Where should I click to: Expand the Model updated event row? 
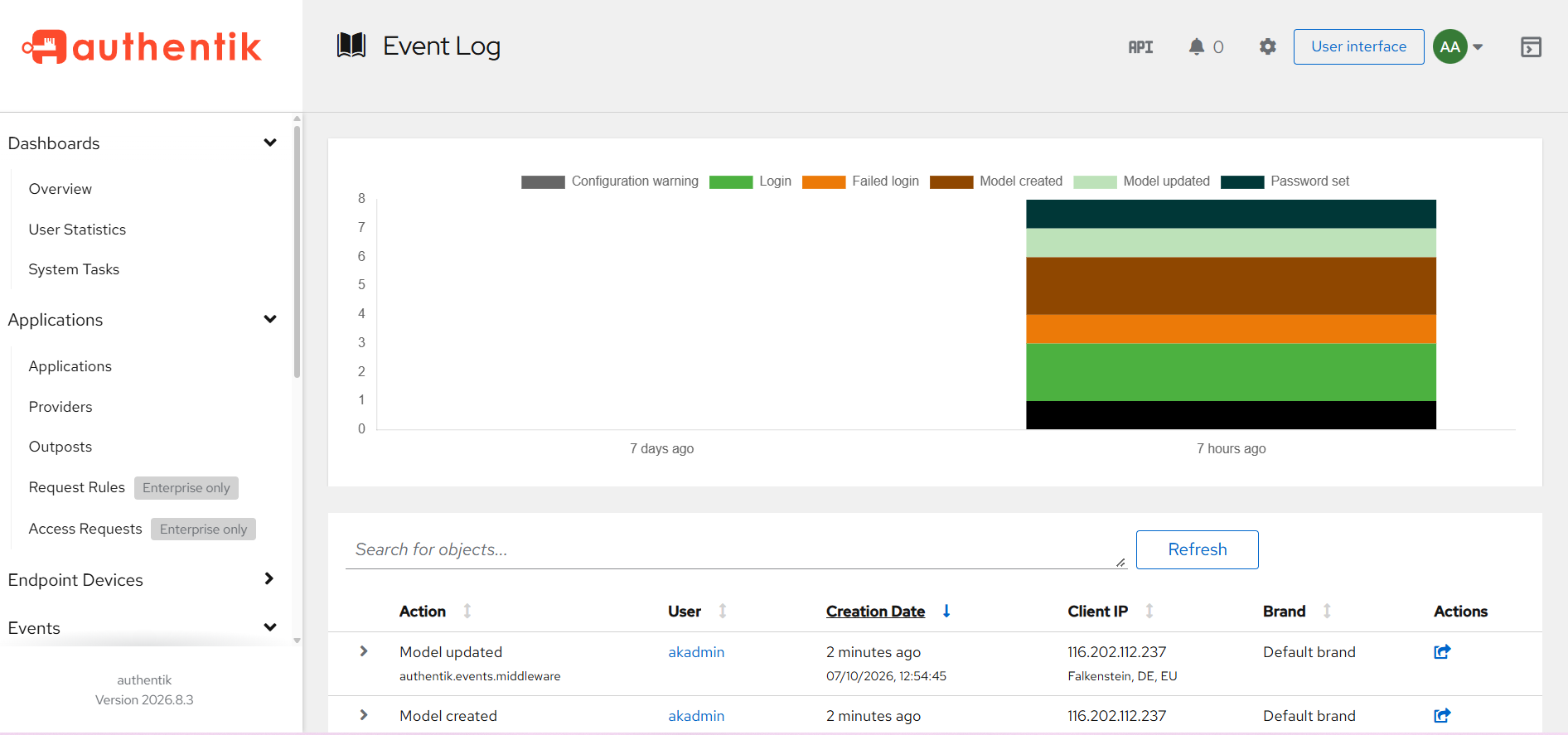(364, 651)
